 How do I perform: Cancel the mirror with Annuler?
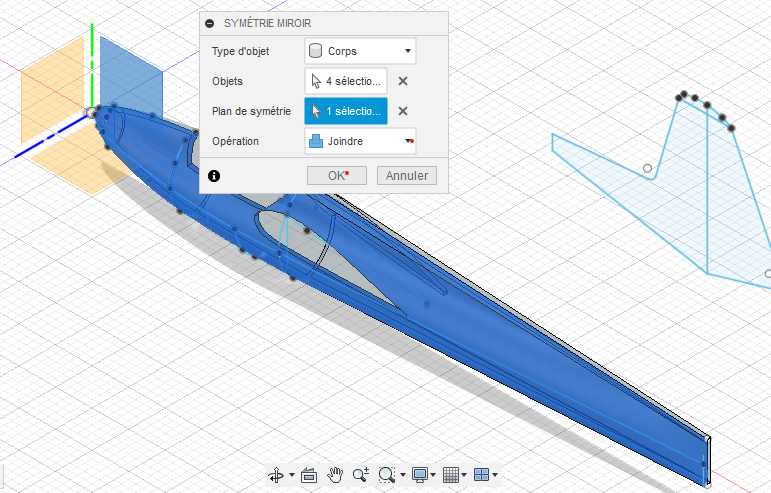pyautogui.click(x=407, y=175)
